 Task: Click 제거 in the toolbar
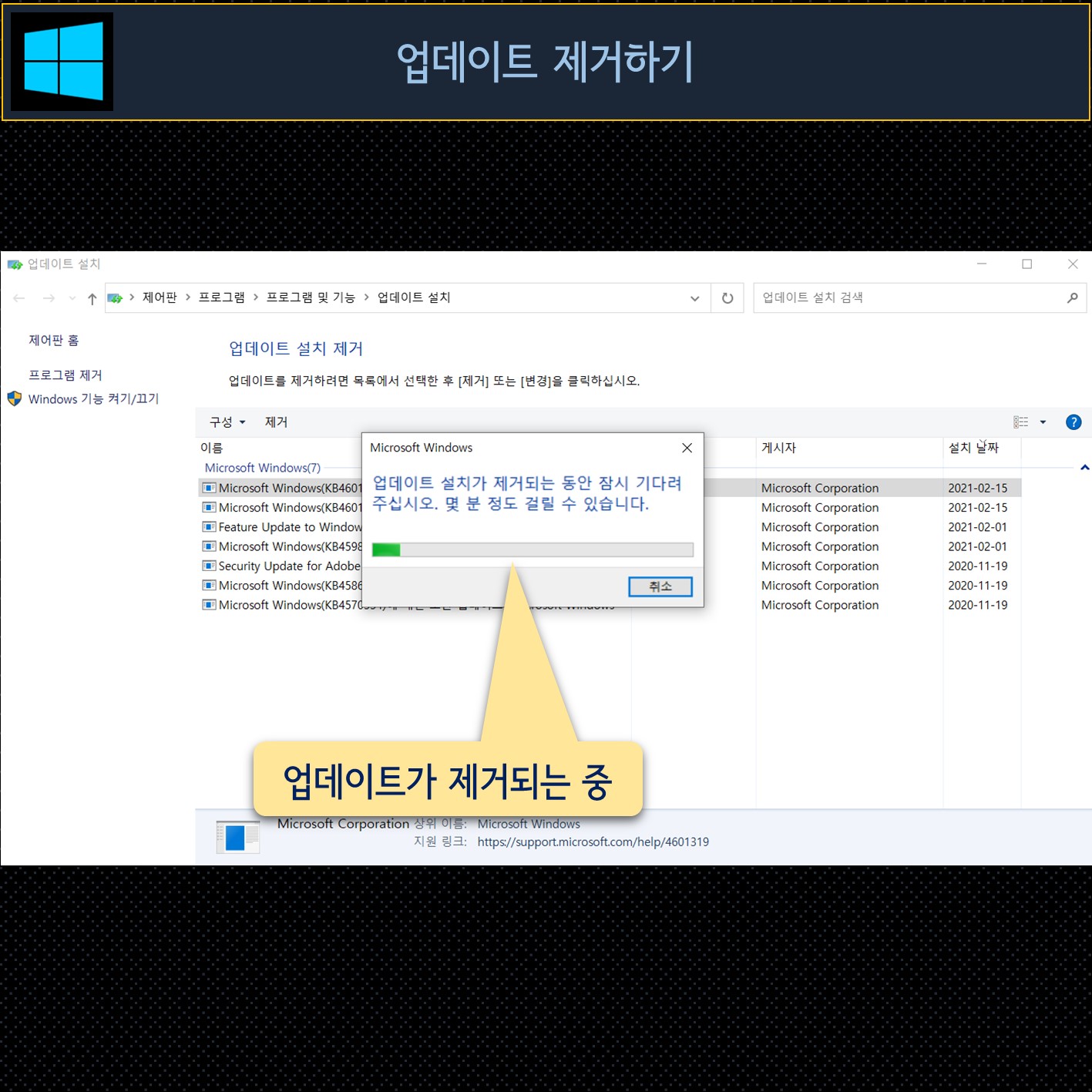(x=276, y=422)
